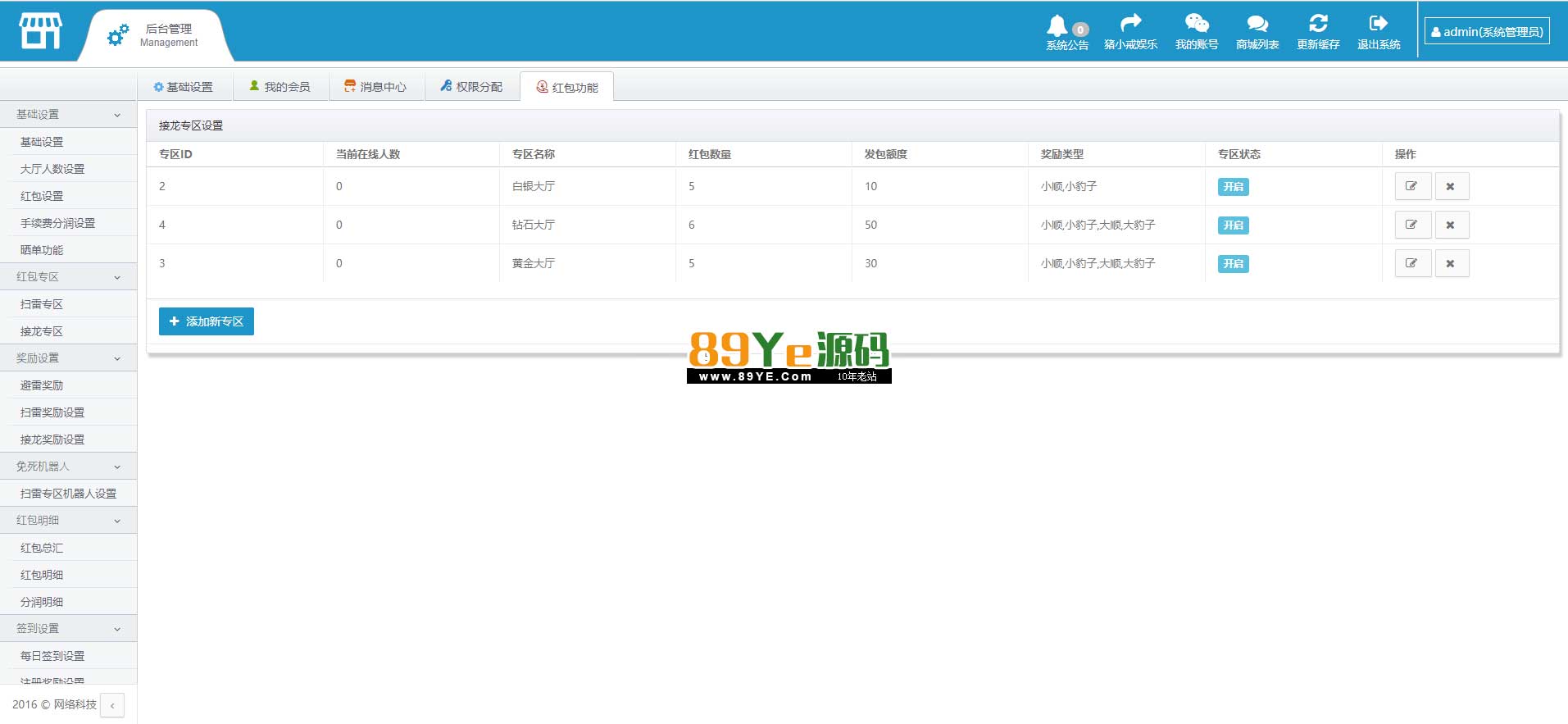Collapse the 红包专区 sidebar section
The width and height of the screenshot is (1568, 724).
coord(68,277)
